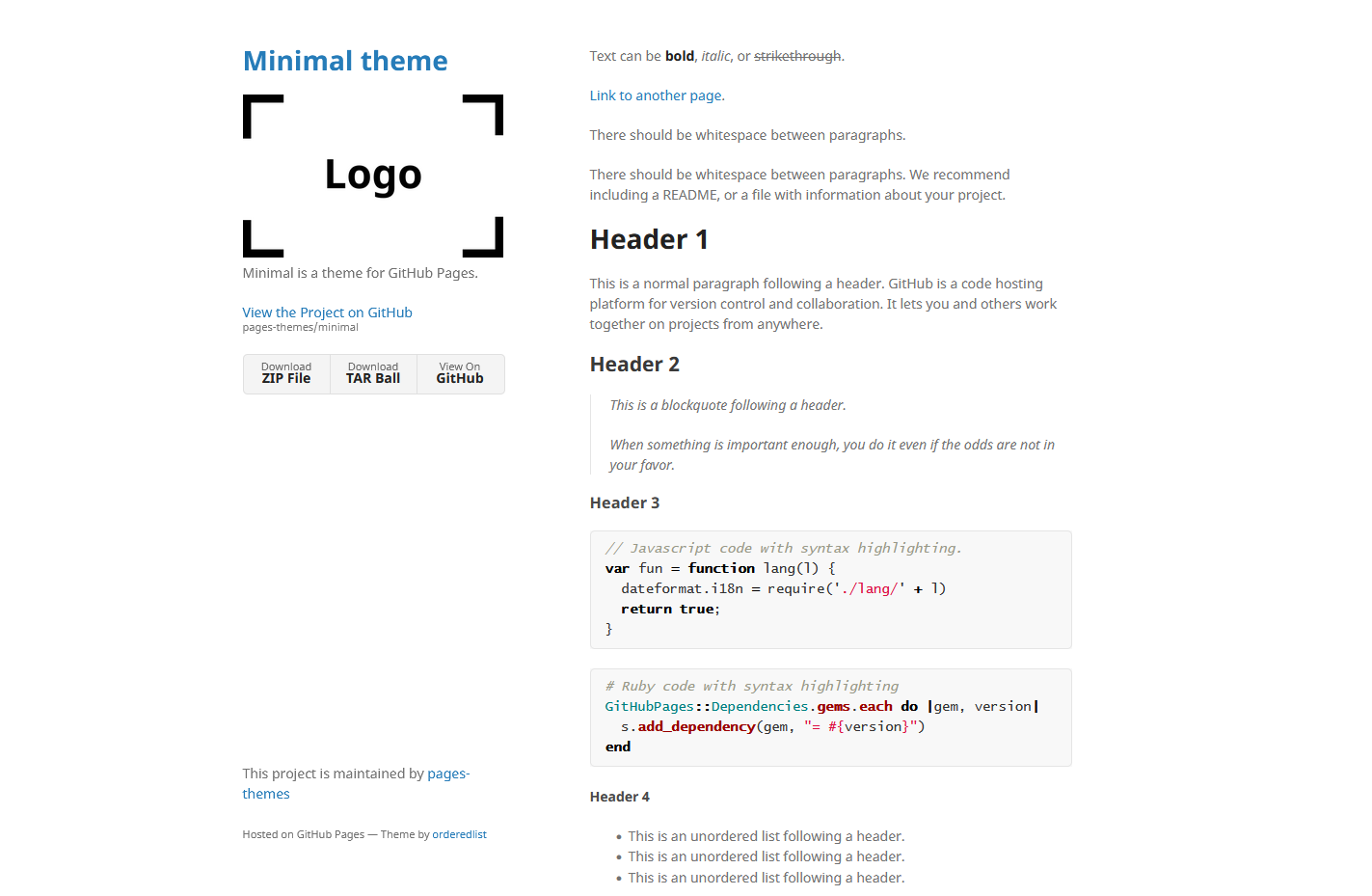Image resolution: width=1372 pixels, height=896 pixels.
Task: Click inside the JavaScript code block
Action: [x=829, y=589]
